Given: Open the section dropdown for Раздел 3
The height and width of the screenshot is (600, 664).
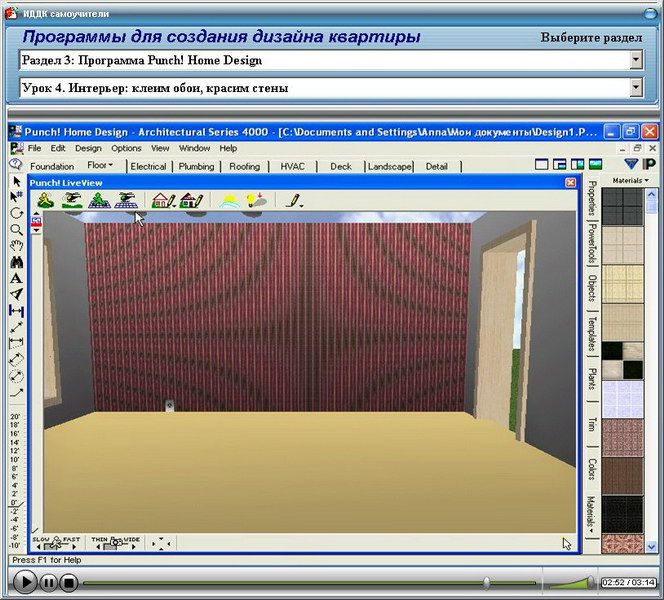Looking at the screenshot, I should coord(636,60).
